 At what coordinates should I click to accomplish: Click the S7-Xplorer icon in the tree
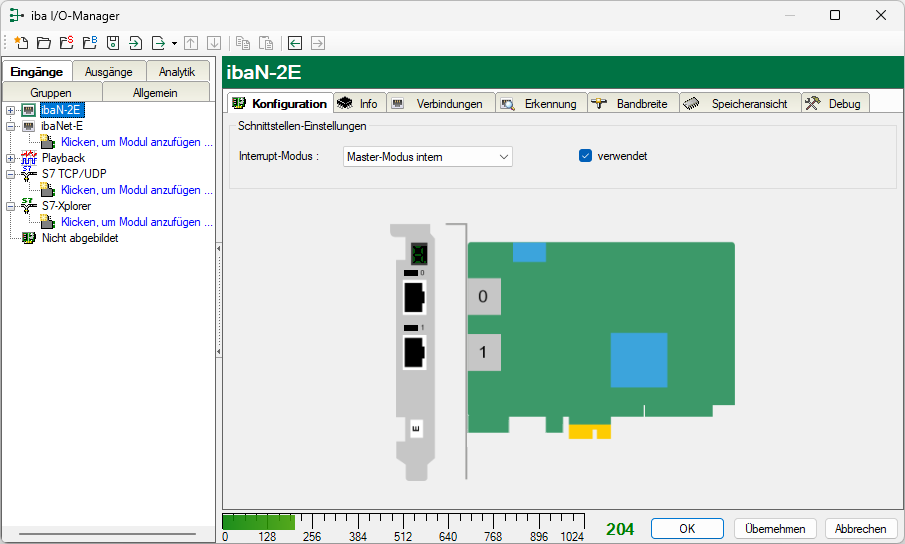[x=29, y=206]
